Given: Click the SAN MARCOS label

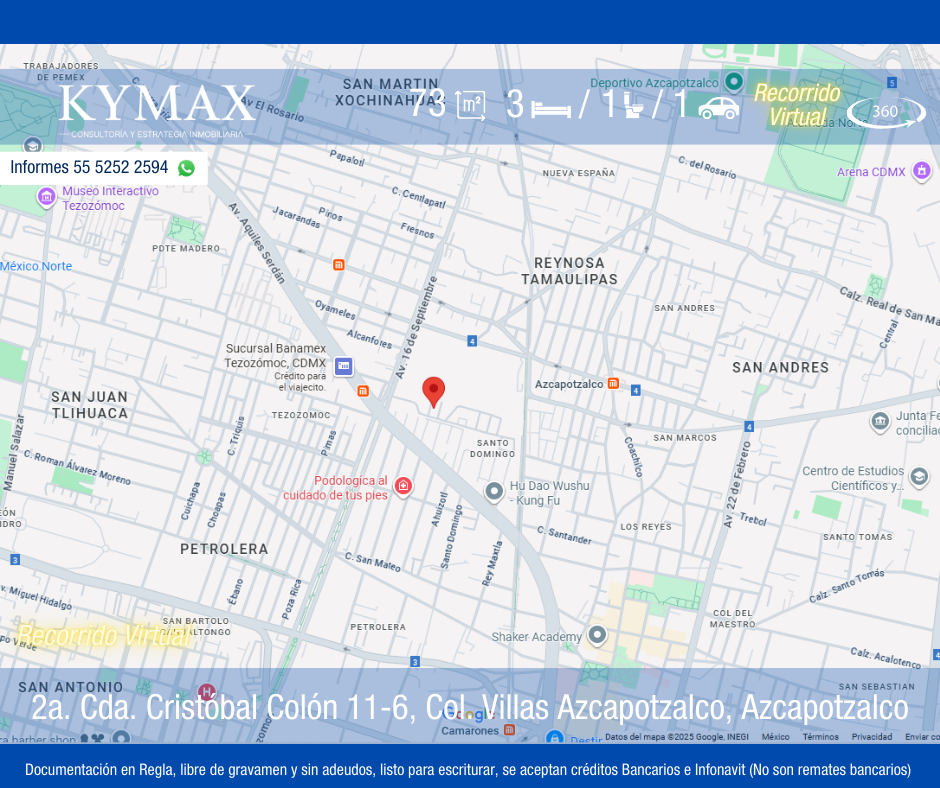Looking at the screenshot, I should [x=685, y=438].
